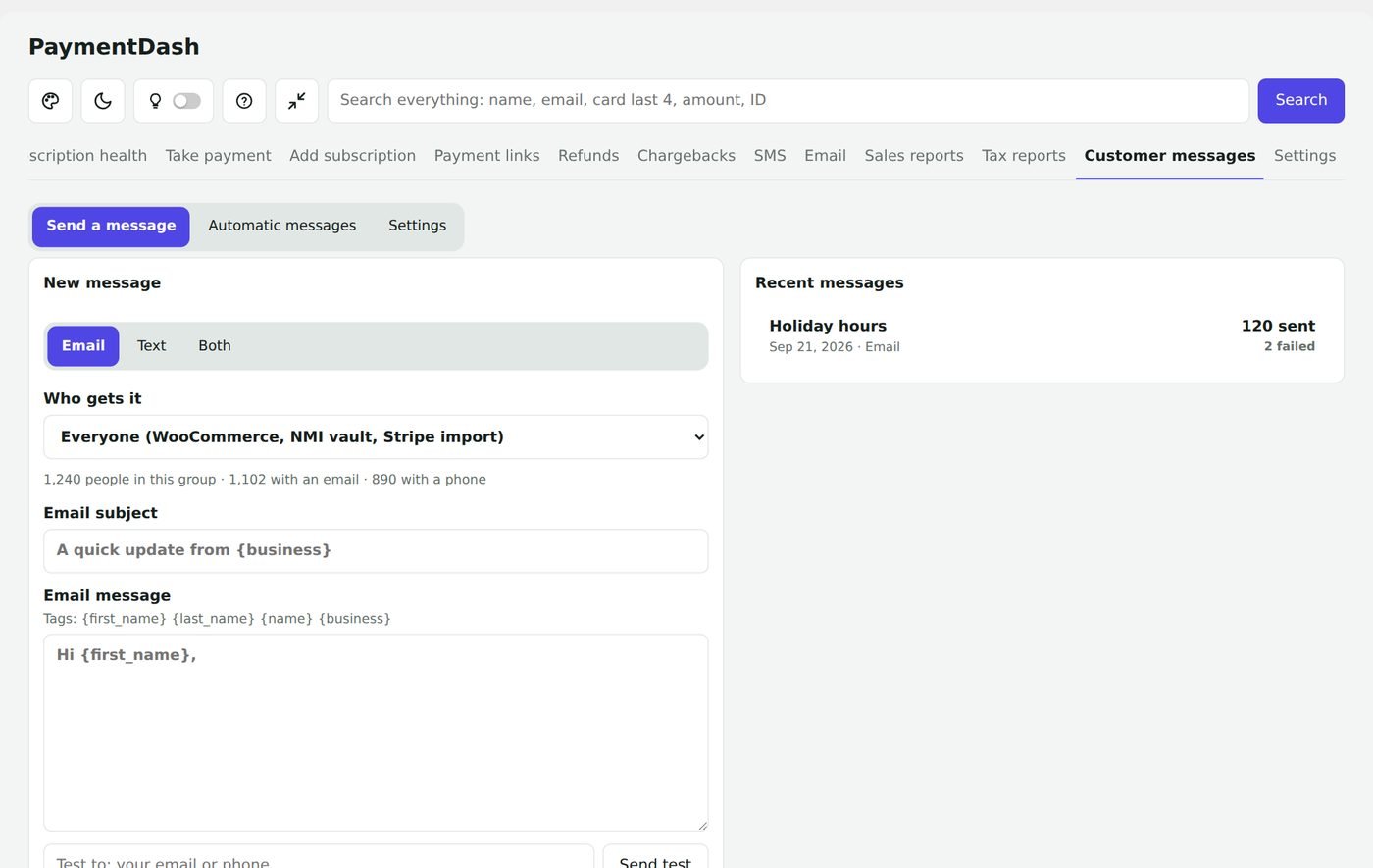Screen dimensions: 1373x868
Task: Choose the Text message type option
Action: (151, 346)
